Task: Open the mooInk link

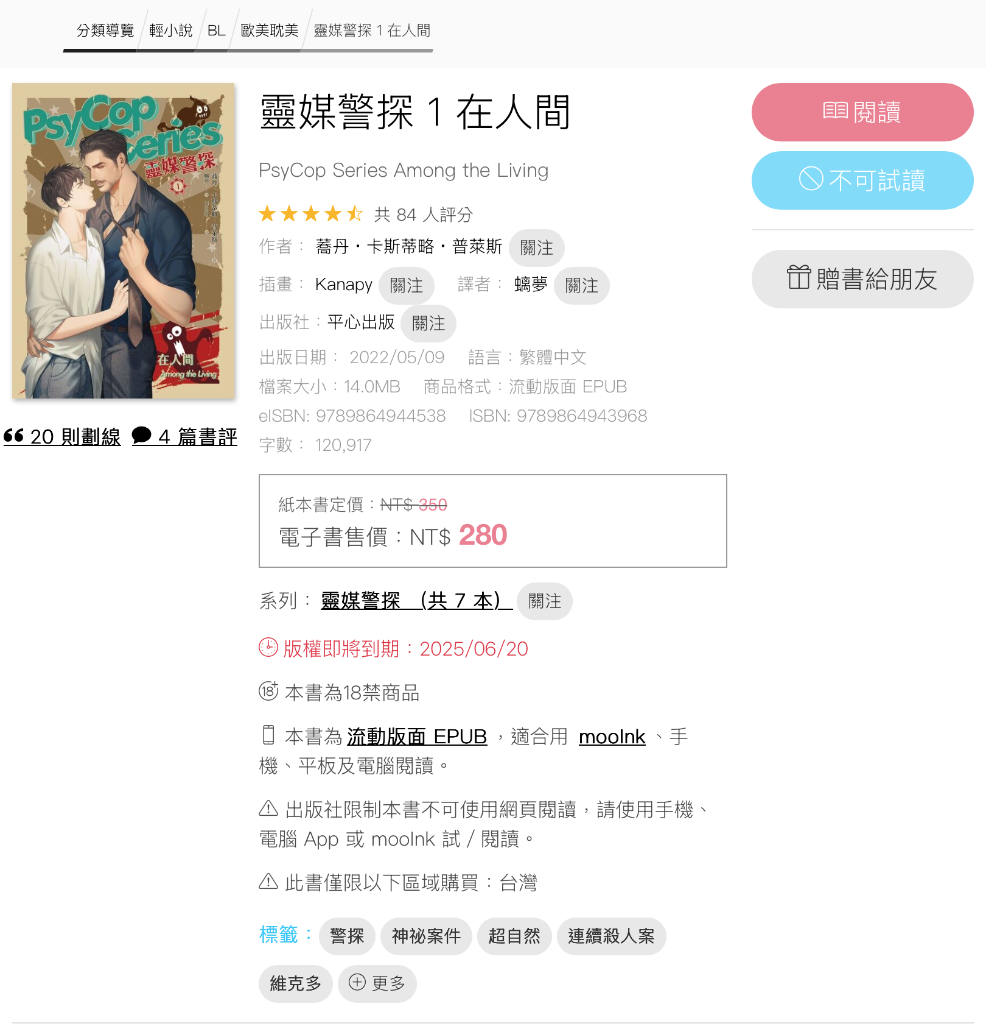Action: (612, 737)
